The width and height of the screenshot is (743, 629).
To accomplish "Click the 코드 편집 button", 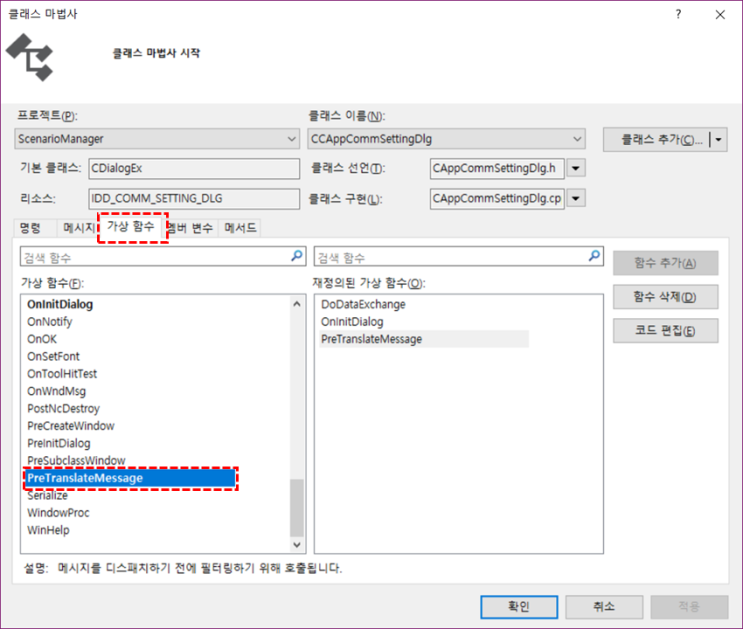I will (x=665, y=330).
